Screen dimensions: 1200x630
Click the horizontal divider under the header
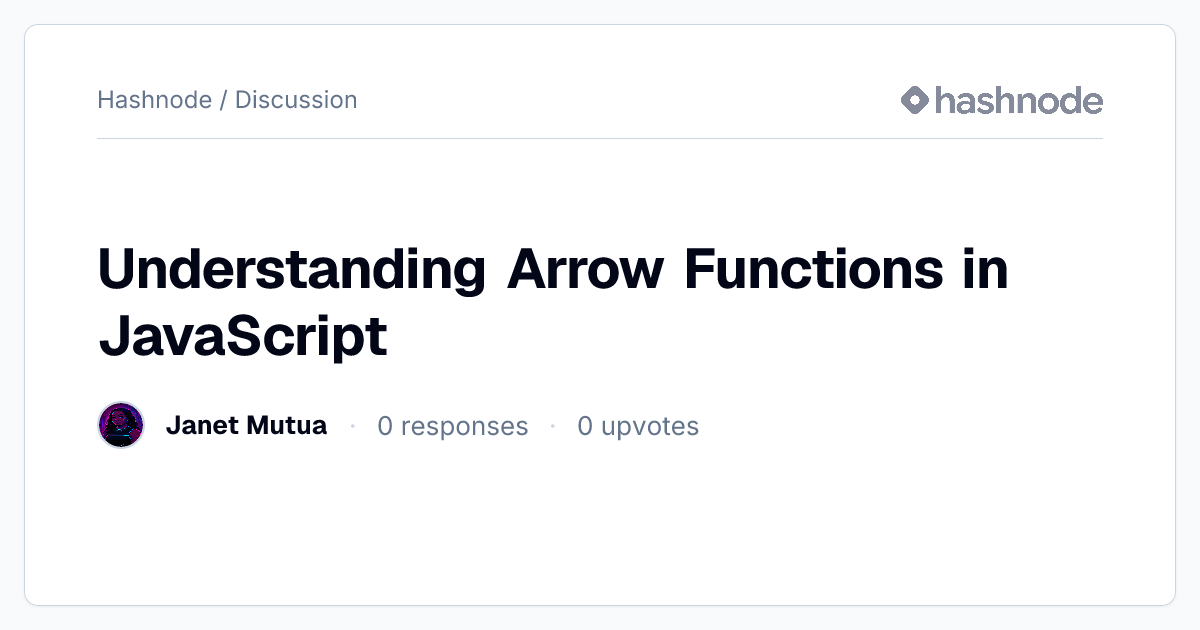click(x=600, y=138)
